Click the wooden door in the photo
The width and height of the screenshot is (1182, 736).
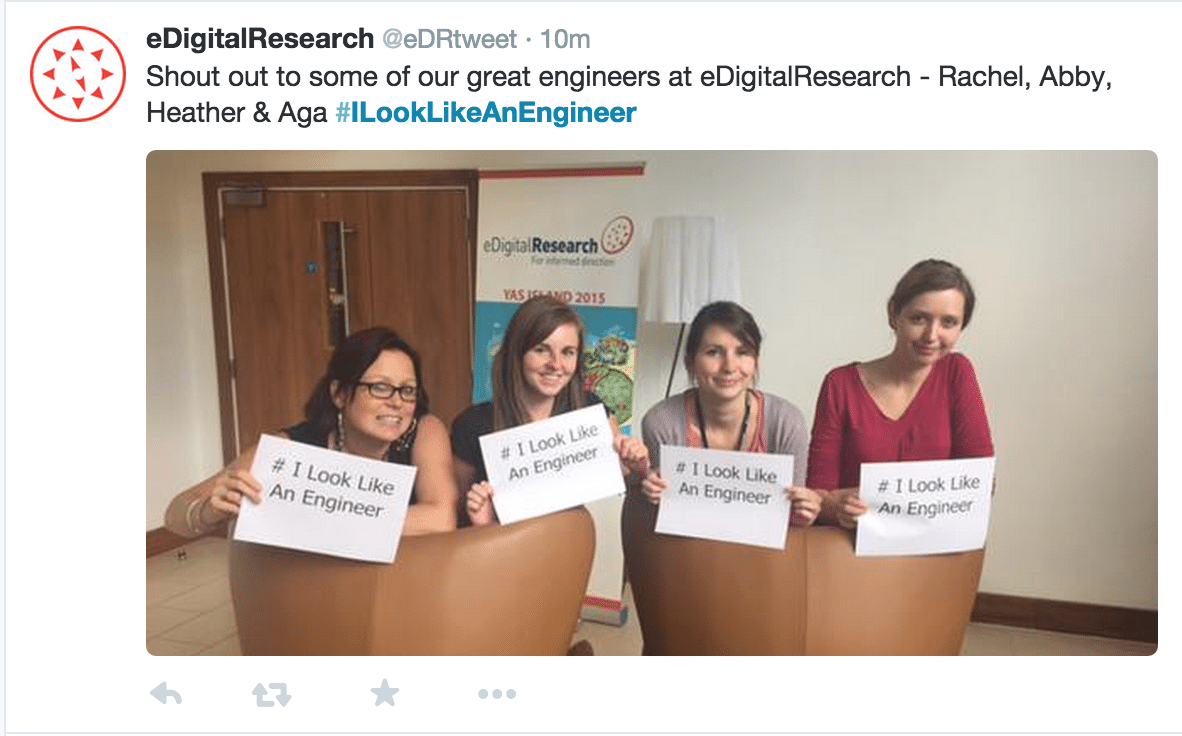pyautogui.click(x=341, y=294)
